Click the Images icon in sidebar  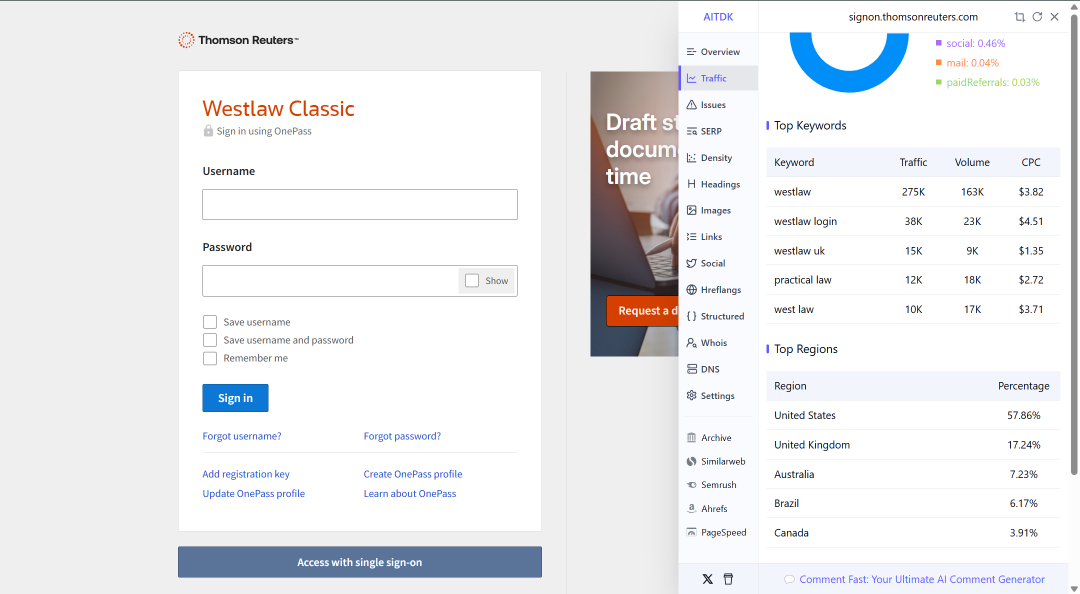[692, 210]
